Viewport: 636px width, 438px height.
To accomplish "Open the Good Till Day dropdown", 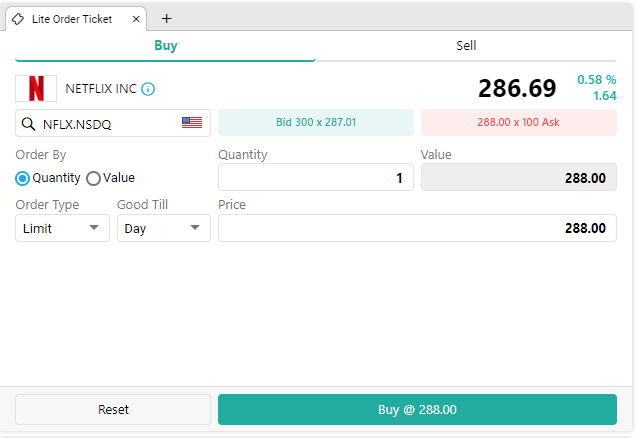I will click(x=164, y=228).
